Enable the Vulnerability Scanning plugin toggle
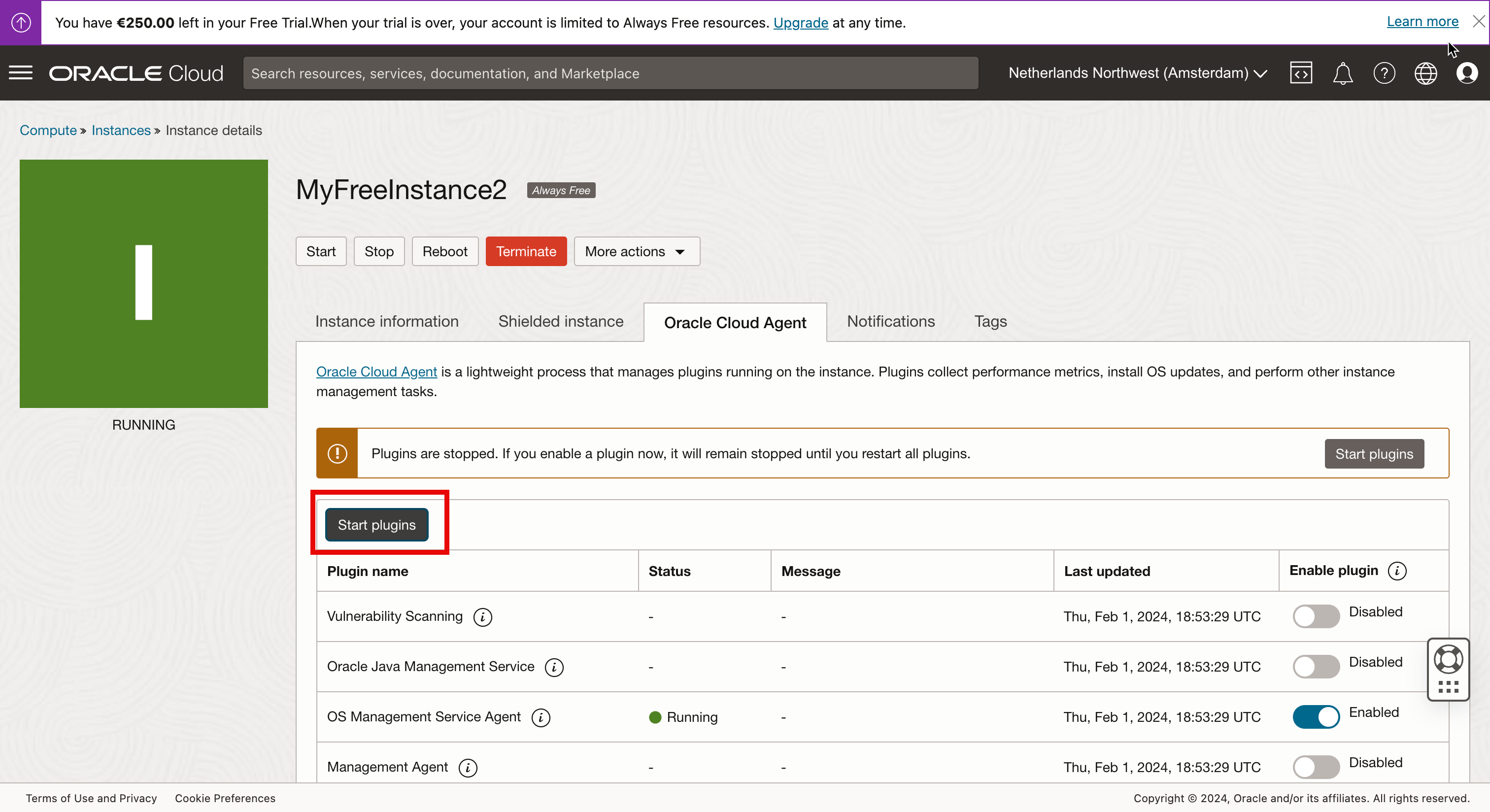 [x=1316, y=616]
